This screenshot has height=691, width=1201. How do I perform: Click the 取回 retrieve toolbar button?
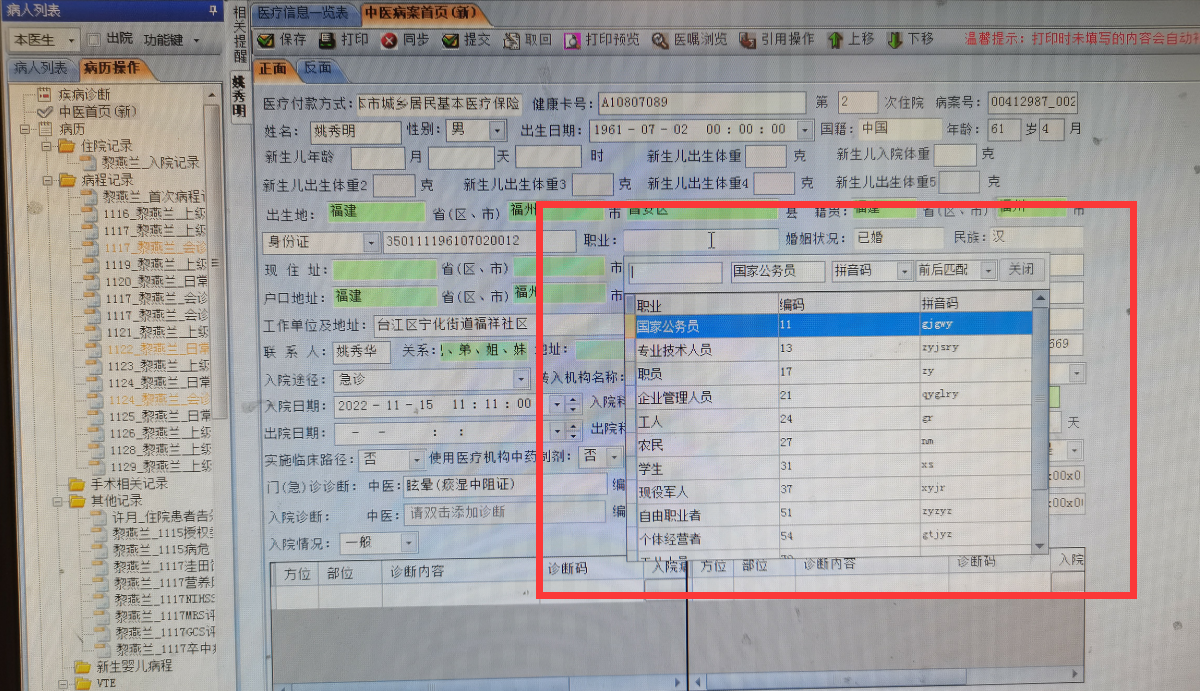tap(527, 41)
